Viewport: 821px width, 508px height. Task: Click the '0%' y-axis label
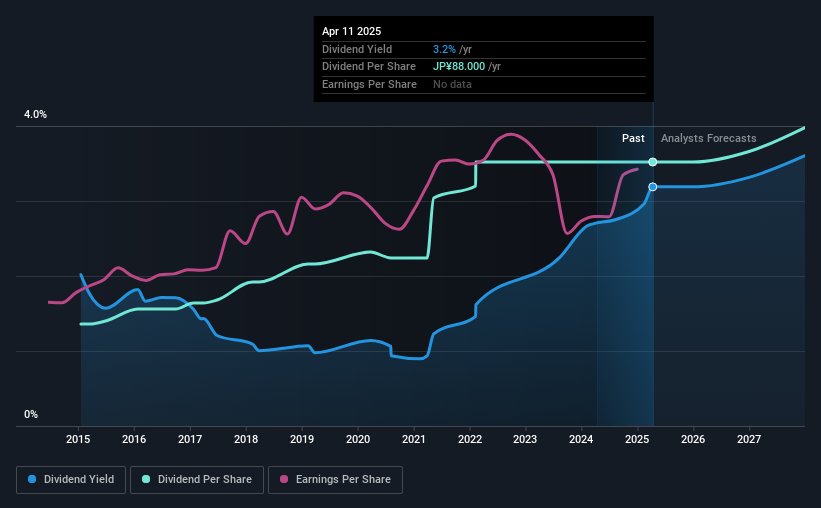pos(31,414)
